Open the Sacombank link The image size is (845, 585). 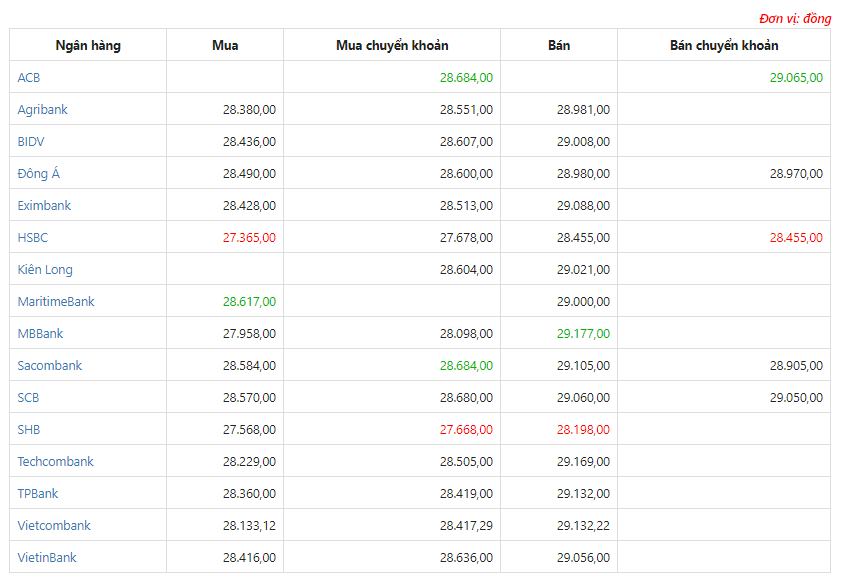coord(50,366)
